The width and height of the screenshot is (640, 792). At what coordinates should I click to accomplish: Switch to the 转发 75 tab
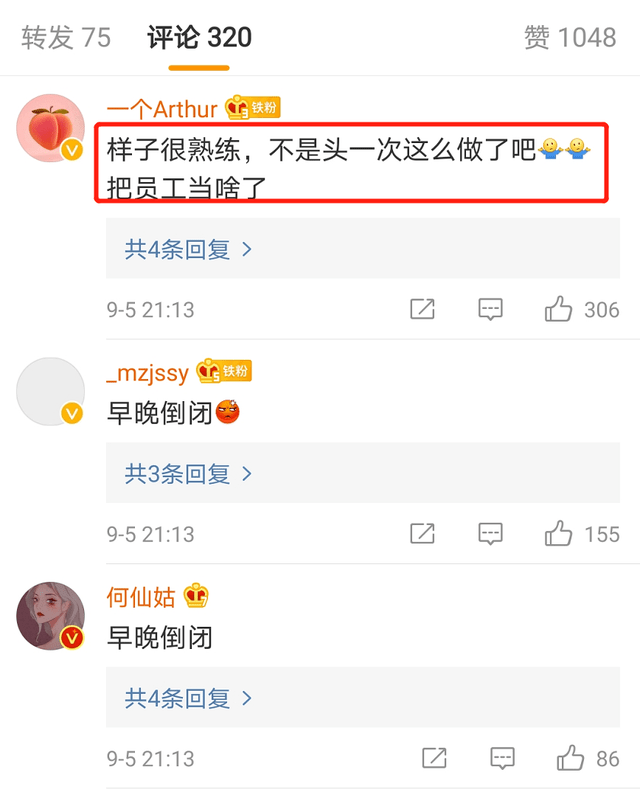coord(66,37)
